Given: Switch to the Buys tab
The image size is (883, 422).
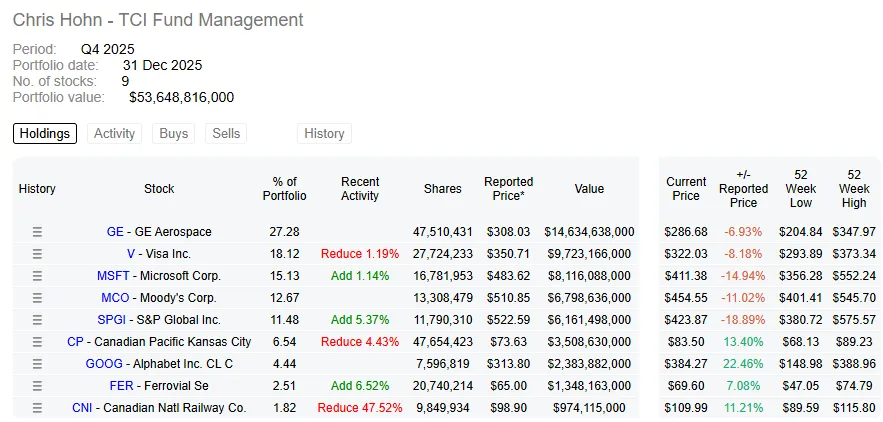Looking at the screenshot, I should pyautogui.click(x=173, y=134).
